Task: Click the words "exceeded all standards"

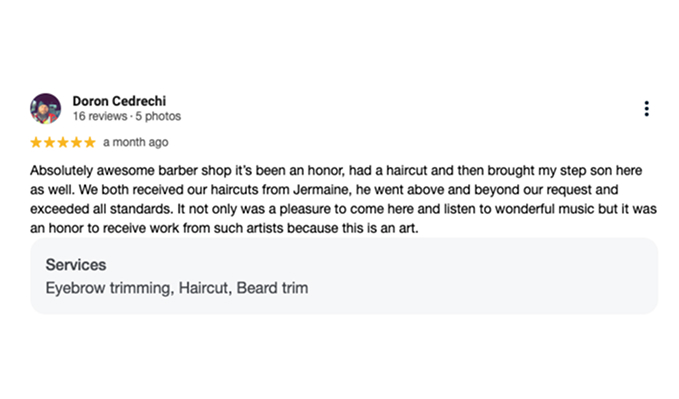Action: pos(100,209)
